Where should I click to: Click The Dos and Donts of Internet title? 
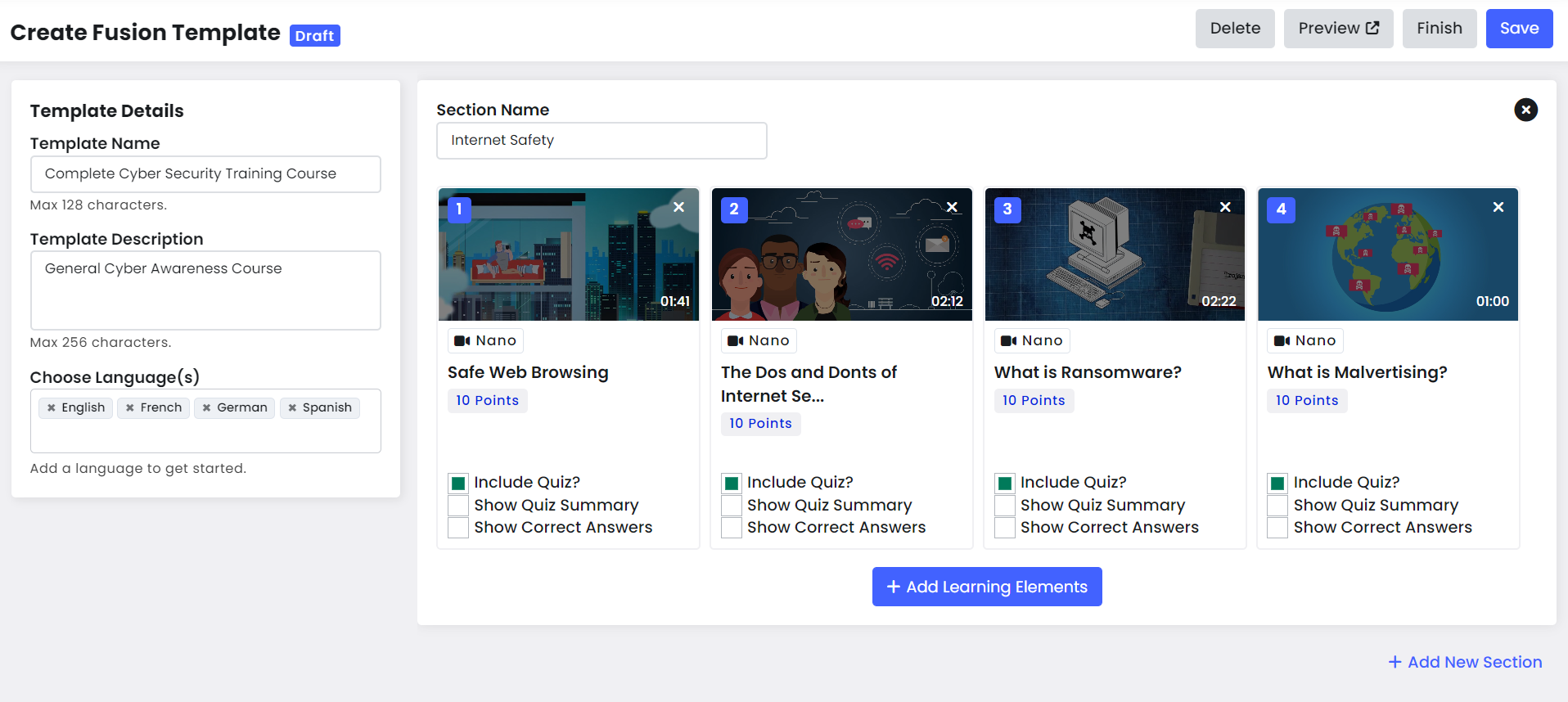pos(809,384)
